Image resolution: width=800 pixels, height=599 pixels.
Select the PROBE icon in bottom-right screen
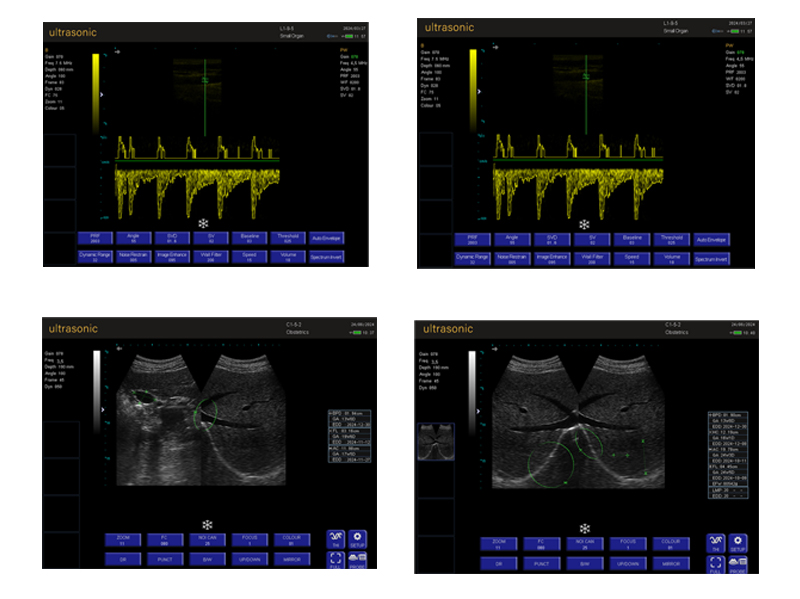tap(739, 562)
